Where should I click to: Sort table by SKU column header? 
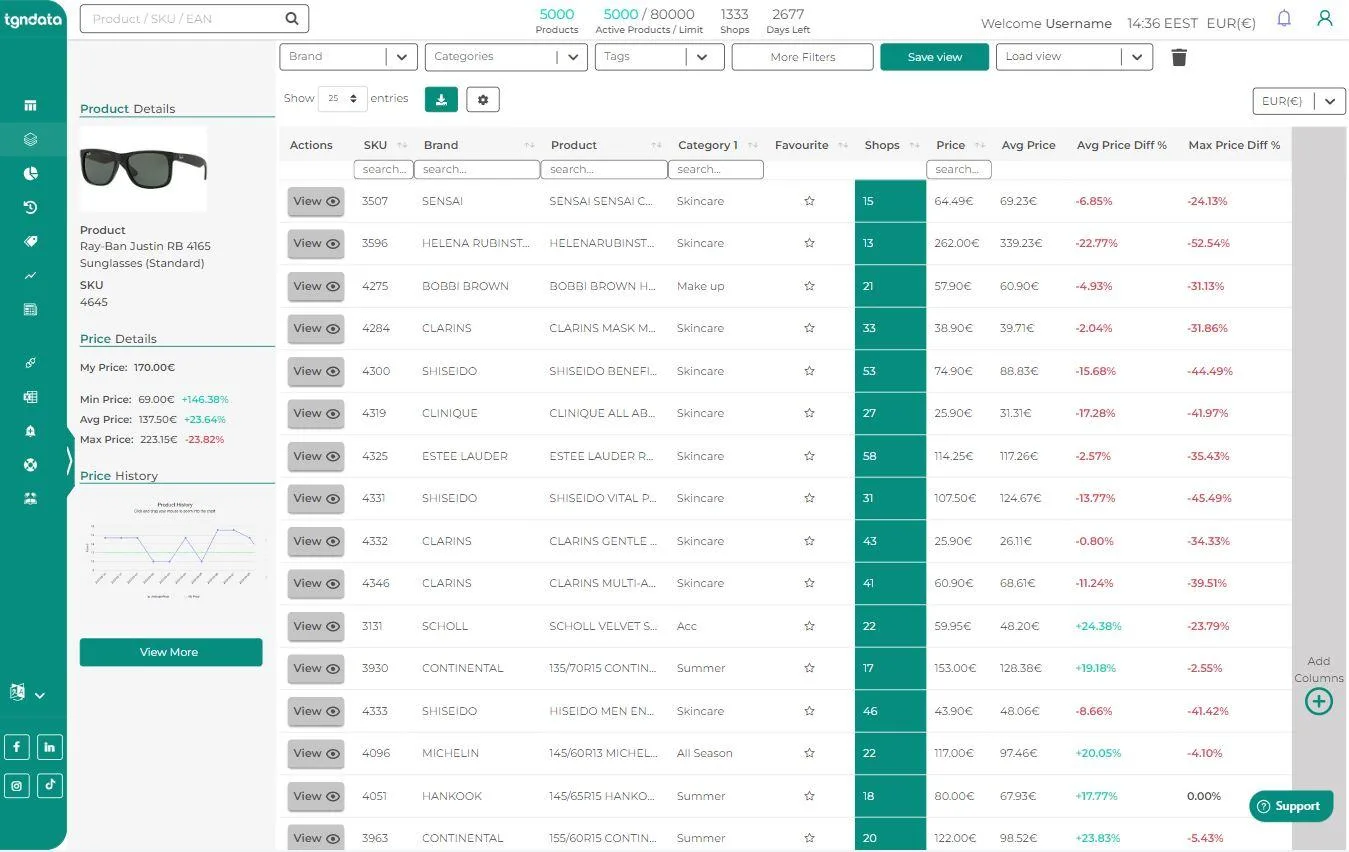point(385,145)
